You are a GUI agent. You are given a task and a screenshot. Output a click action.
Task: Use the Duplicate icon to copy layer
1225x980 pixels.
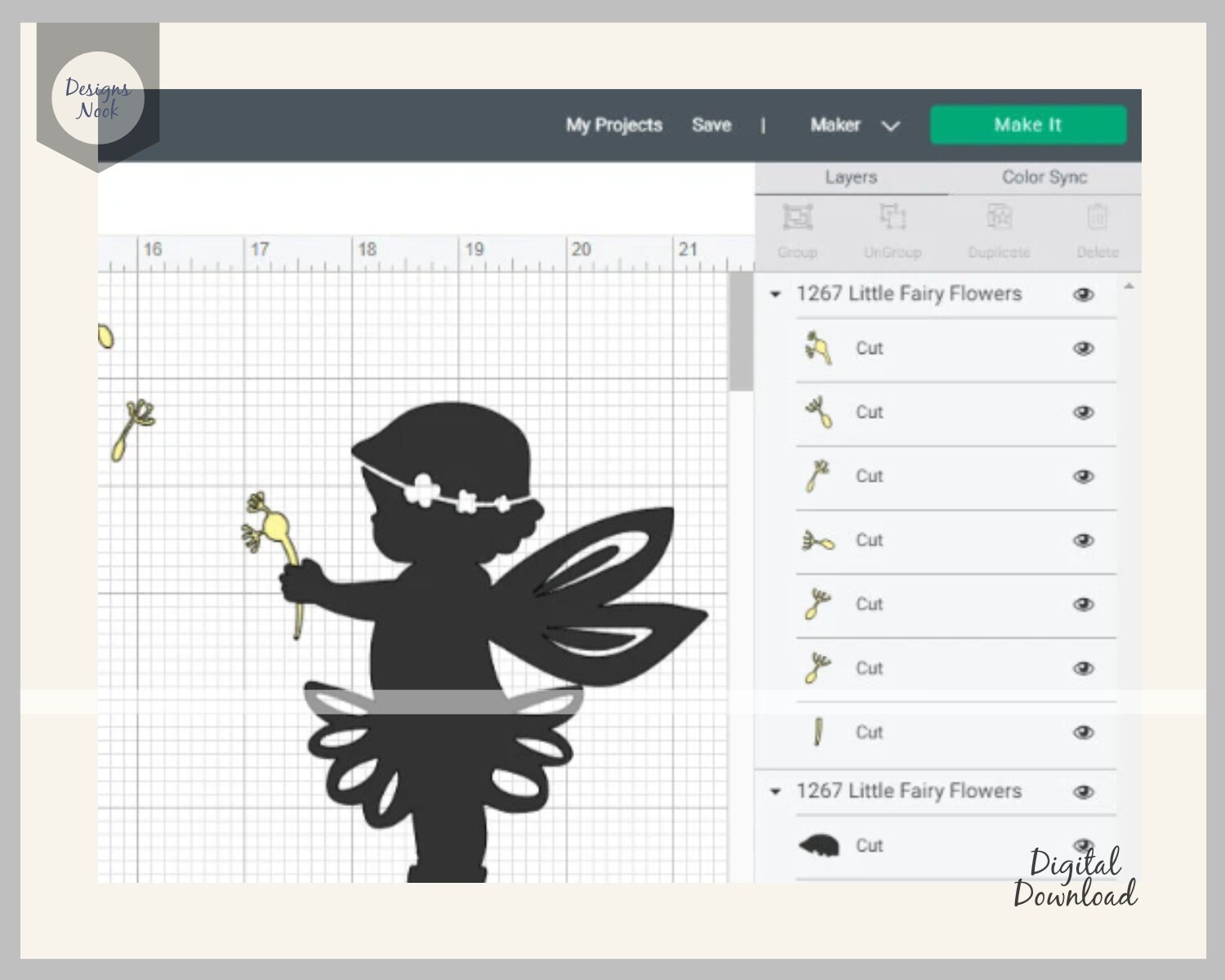click(x=998, y=218)
